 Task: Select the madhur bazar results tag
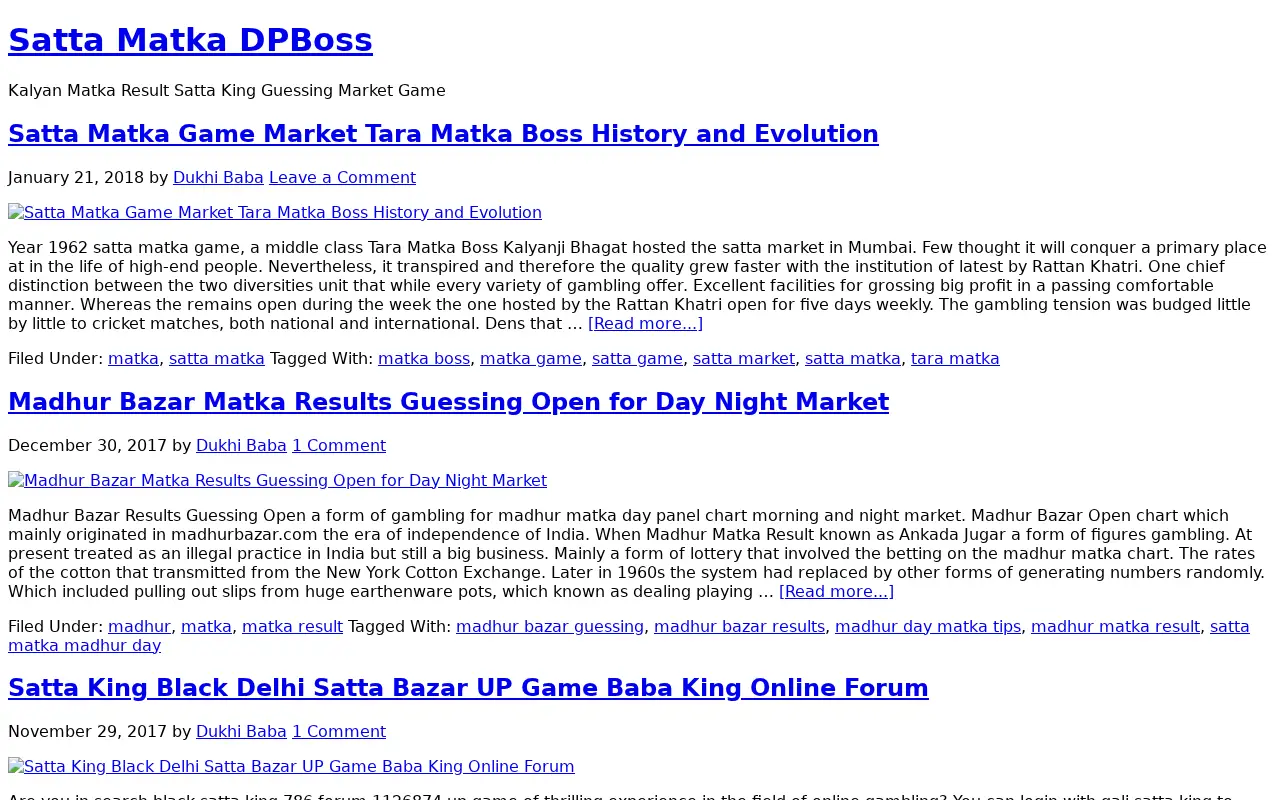[739, 626]
